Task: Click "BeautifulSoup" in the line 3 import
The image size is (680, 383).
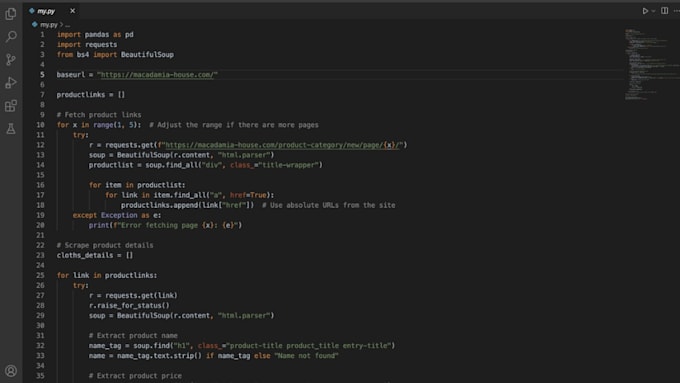Action: coord(147,55)
